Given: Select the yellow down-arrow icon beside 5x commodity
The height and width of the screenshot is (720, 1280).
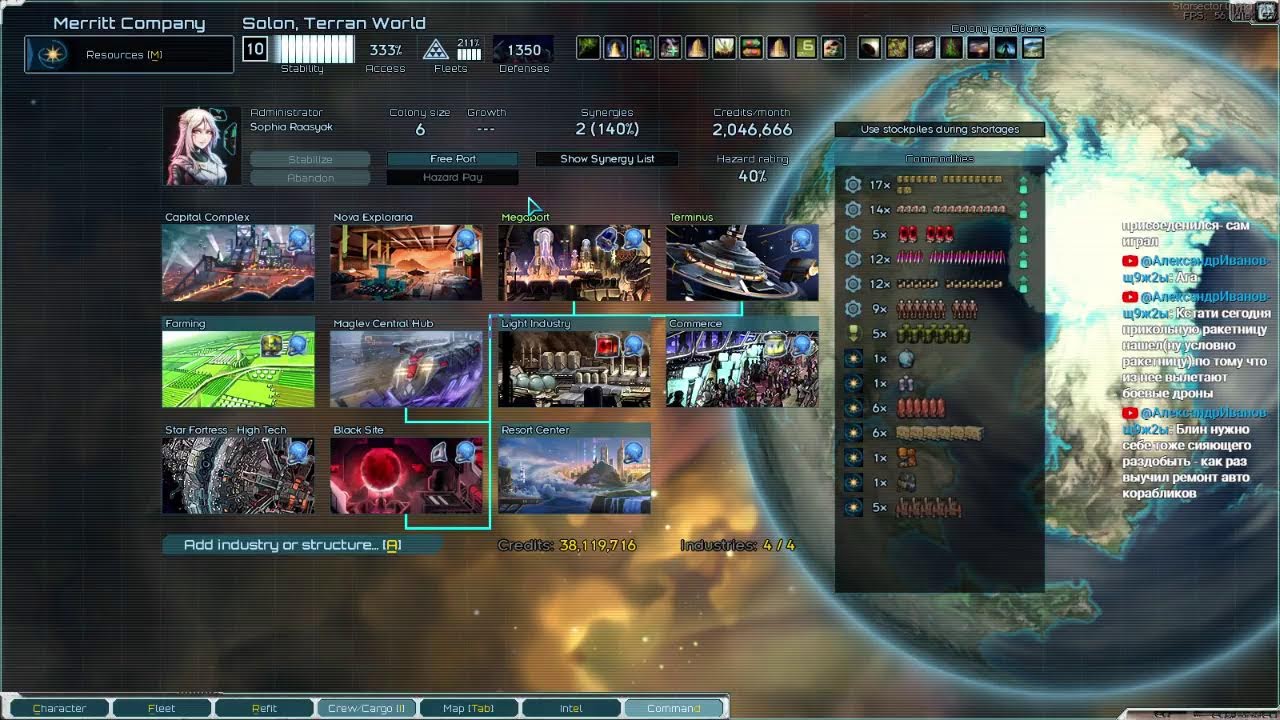Looking at the screenshot, I should click(x=853, y=334).
